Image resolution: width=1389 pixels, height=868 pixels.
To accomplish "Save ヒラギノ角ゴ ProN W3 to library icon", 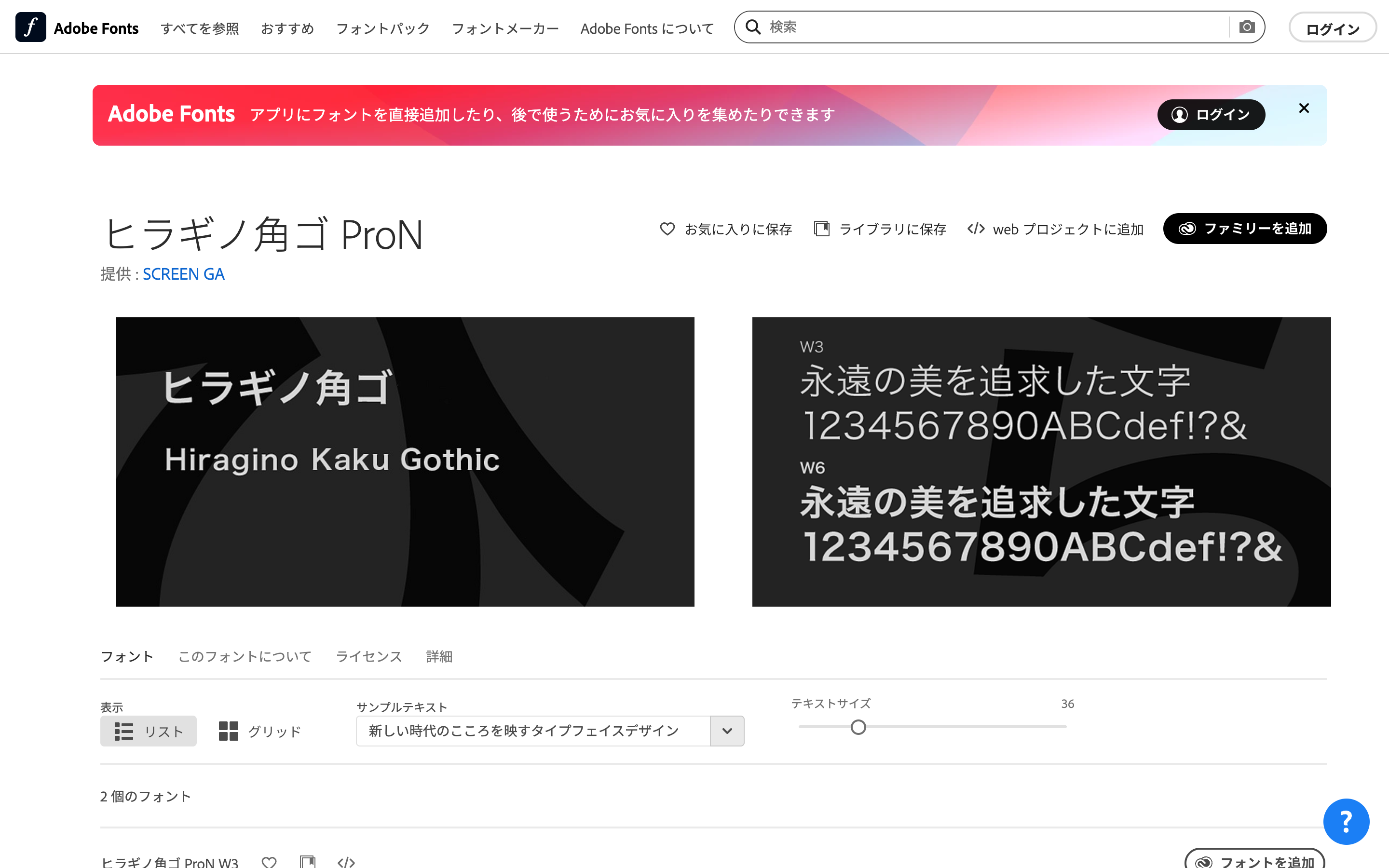I will tap(308, 862).
